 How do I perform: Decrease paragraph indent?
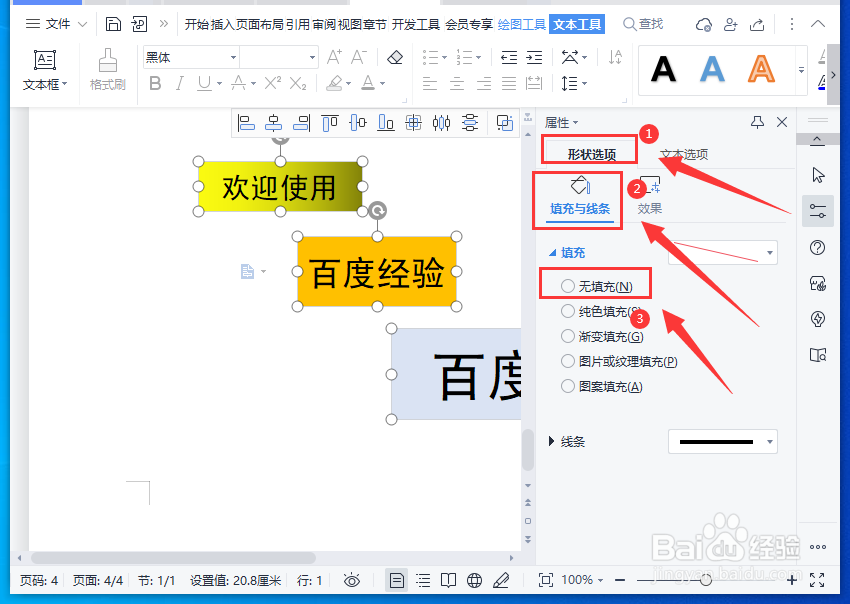(508, 57)
